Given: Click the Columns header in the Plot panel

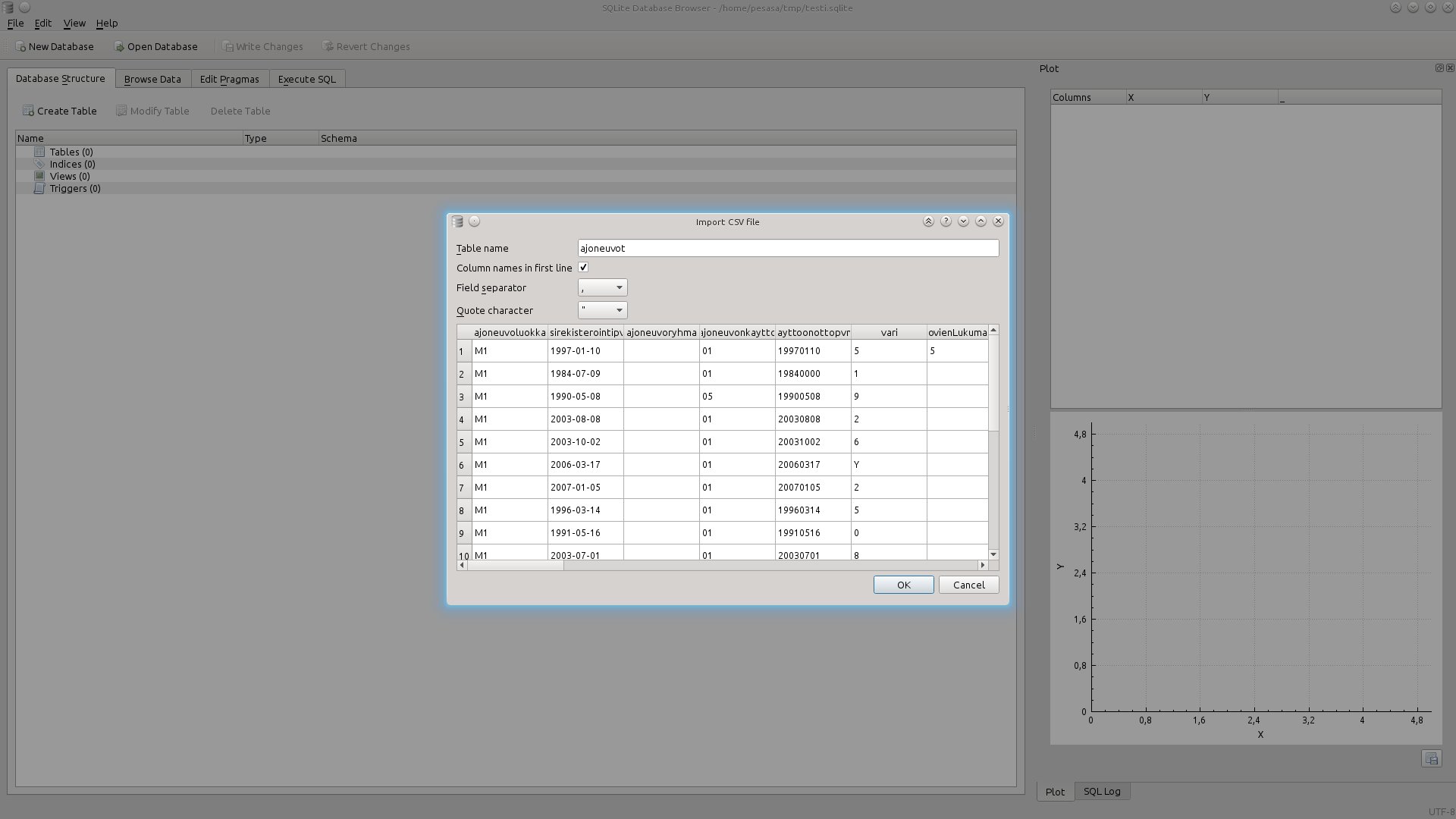Looking at the screenshot, I should [x=1088, y=97].
